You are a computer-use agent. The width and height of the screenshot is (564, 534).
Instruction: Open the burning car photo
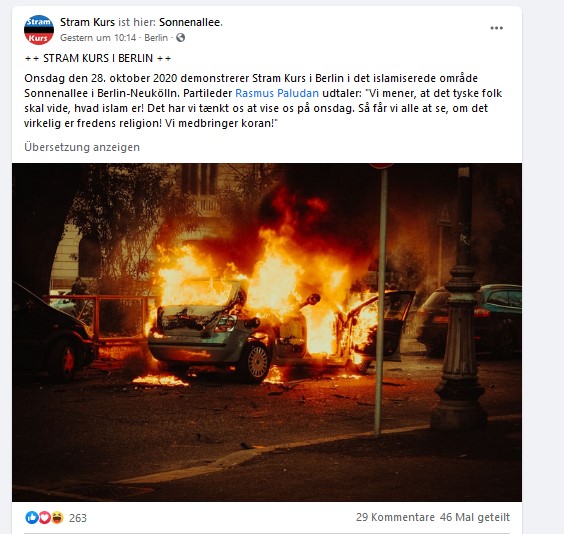coord(267,332)
